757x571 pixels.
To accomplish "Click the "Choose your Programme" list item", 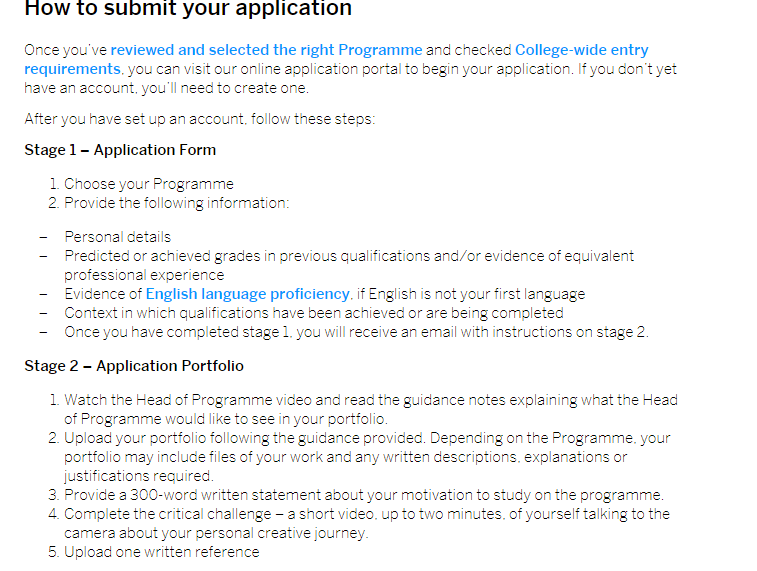I will click(x=148, y=184).
